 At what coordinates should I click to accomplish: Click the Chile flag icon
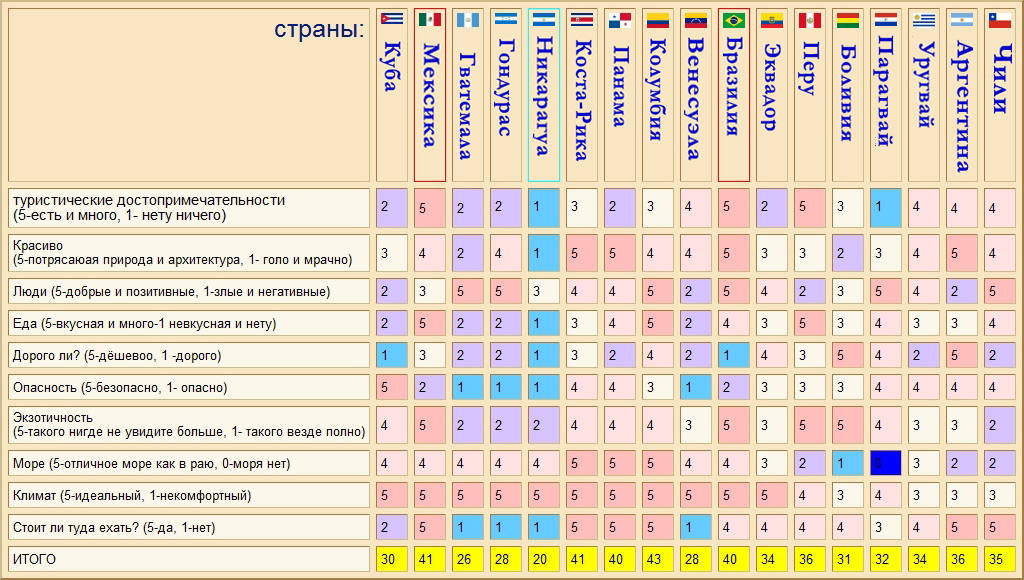click(x=999, y=20)
